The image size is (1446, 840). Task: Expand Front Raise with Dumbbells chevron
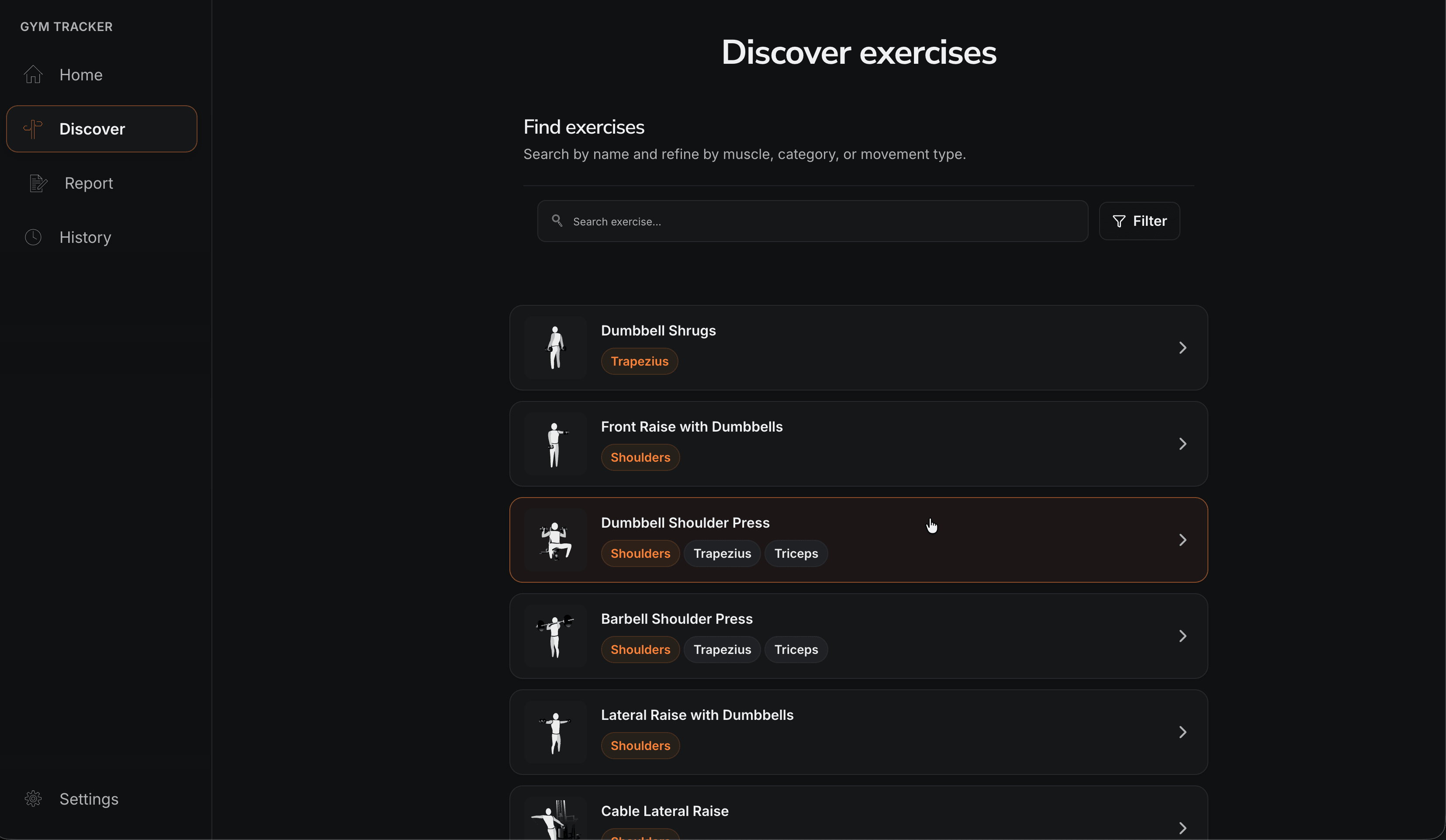point(1183,443)
